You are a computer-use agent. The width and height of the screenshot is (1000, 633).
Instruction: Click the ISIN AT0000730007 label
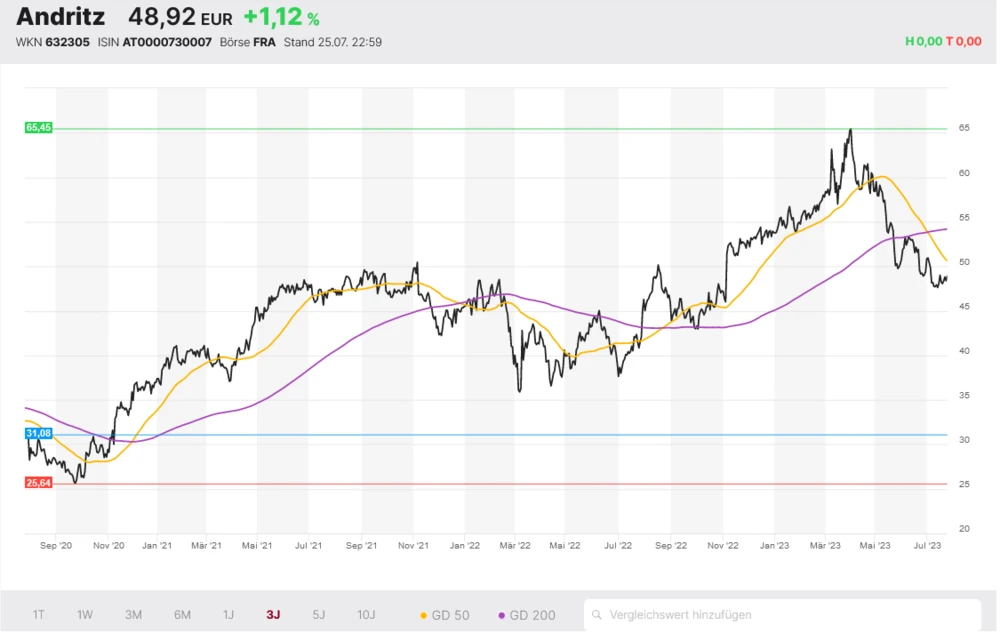point(154,42)
